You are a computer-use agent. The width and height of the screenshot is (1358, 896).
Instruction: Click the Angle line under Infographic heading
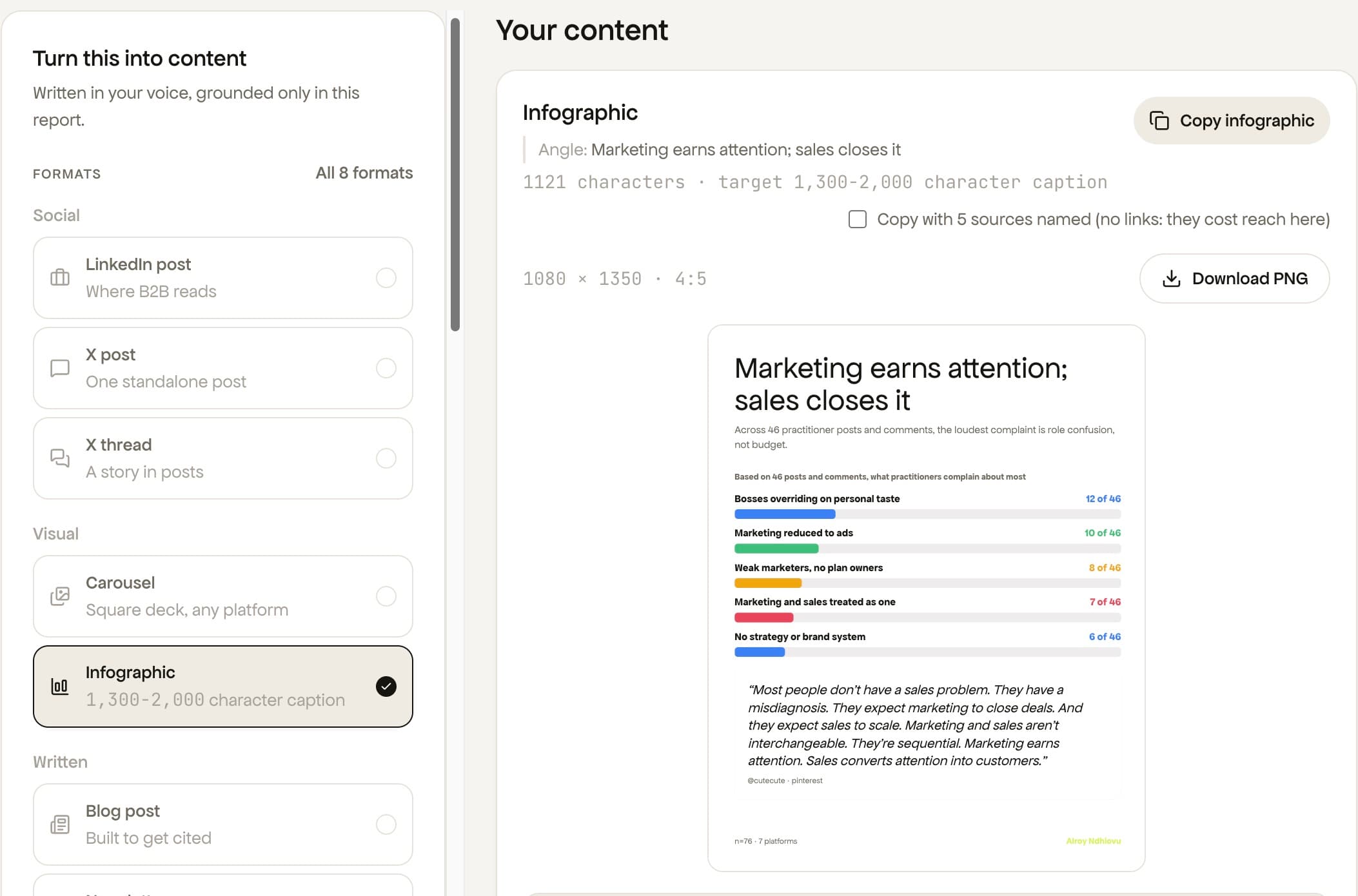pyautogui.click(x=720, y=150)
